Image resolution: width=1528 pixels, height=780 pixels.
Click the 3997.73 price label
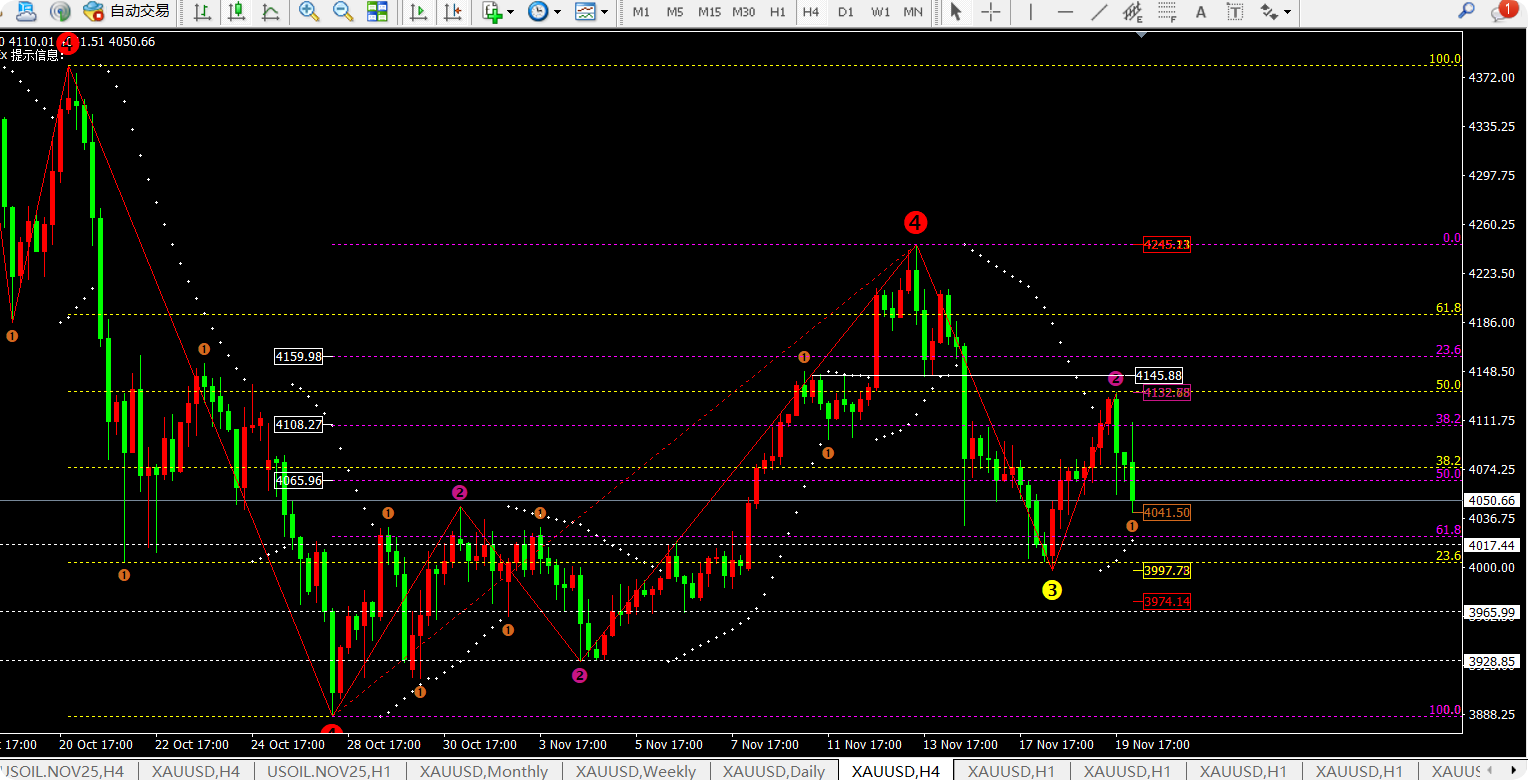click(1167, 570)
